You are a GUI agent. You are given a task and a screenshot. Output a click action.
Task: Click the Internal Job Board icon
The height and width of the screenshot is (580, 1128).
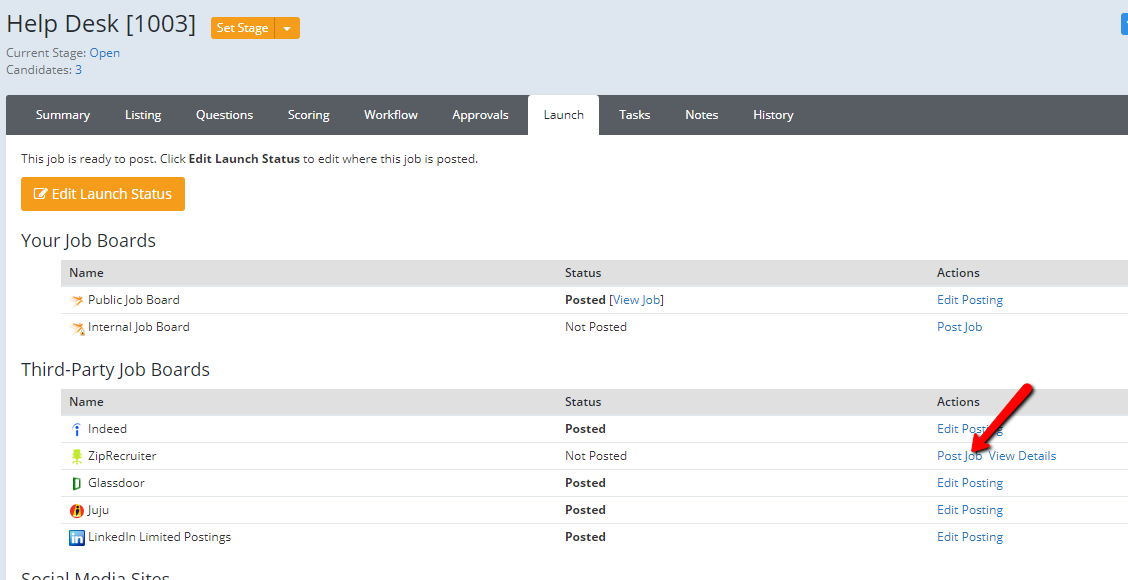point(77,328)
